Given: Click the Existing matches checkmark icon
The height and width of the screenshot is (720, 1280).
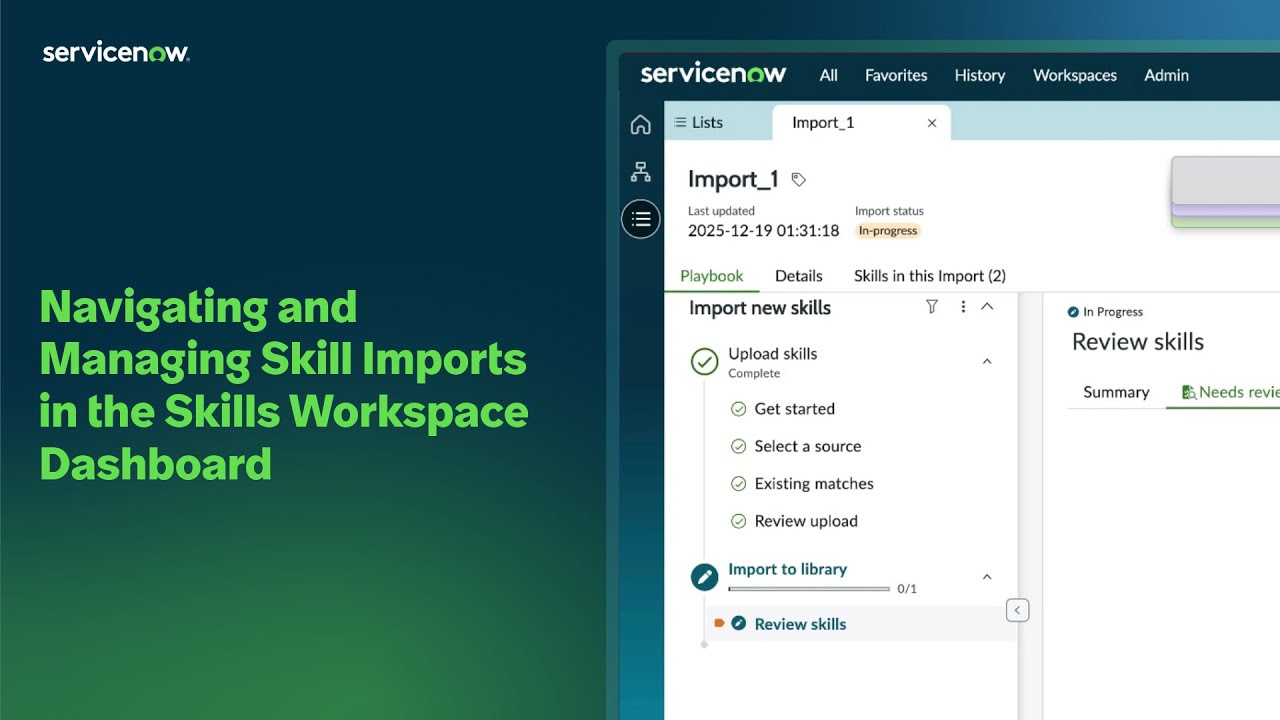Looking at the screenshot, I should coord(739,484).
